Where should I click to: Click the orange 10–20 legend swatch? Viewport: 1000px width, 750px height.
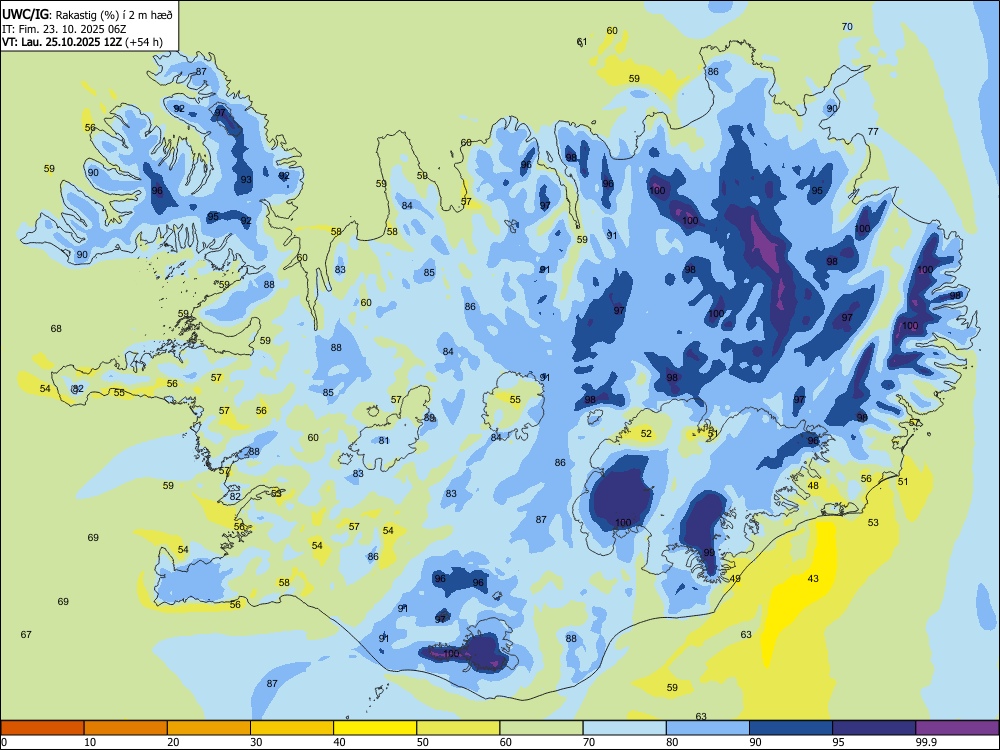126,728
